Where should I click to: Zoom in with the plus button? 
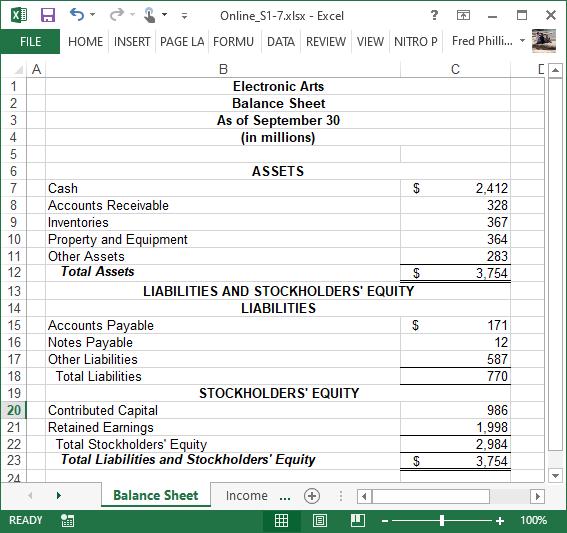[500, 521]
